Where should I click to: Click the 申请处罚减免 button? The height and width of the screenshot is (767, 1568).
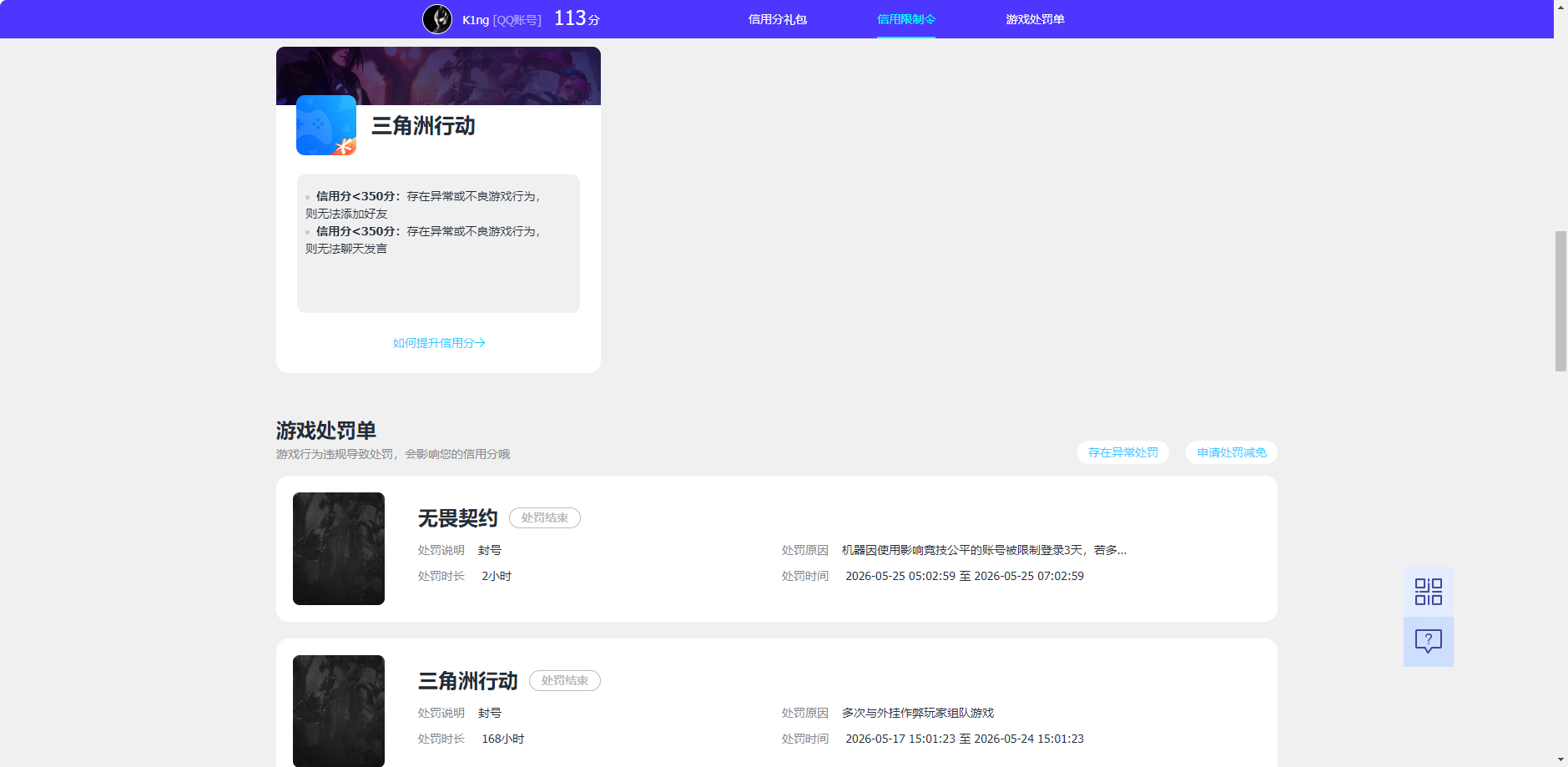(x=1232, y=452)
